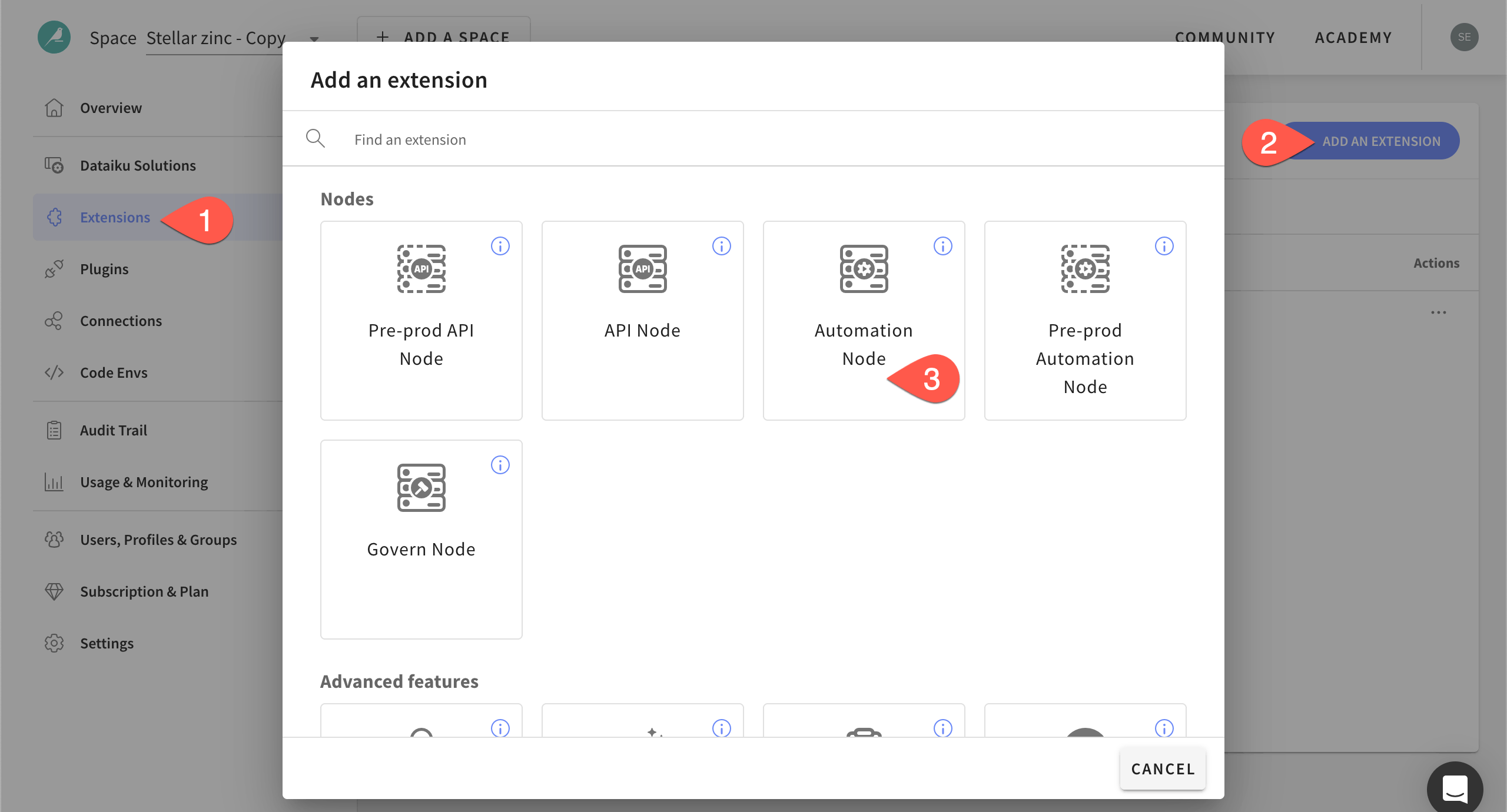Open Plugins section in sidebar
The image size is (1507, 812).
click(104, 268)
